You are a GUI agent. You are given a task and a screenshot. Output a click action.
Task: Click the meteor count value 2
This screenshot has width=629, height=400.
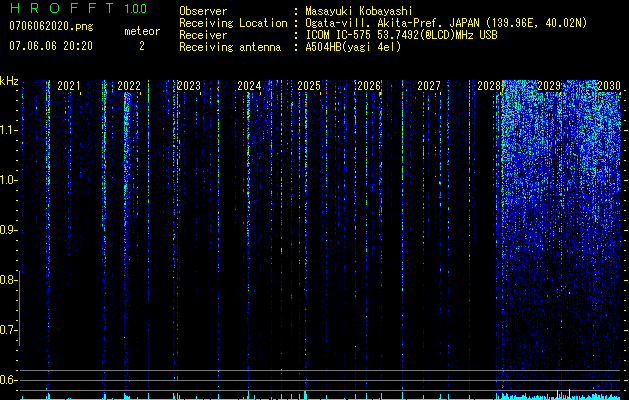pyautogui.click(x=142, y=46)
